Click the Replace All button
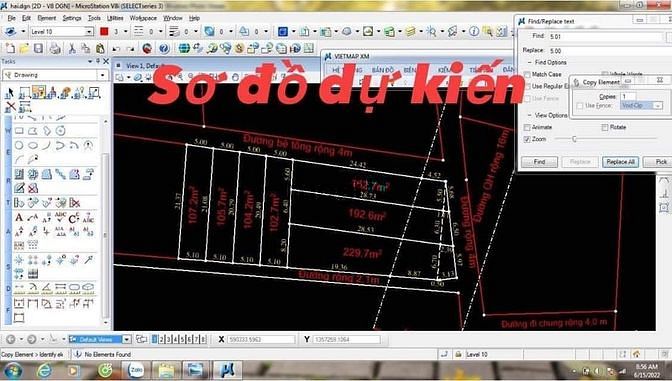Viewport: 672px width, 381px height. pos(620,162)
